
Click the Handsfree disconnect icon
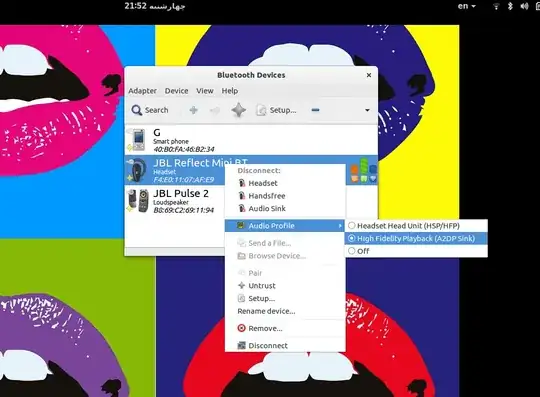pos(242,196)
